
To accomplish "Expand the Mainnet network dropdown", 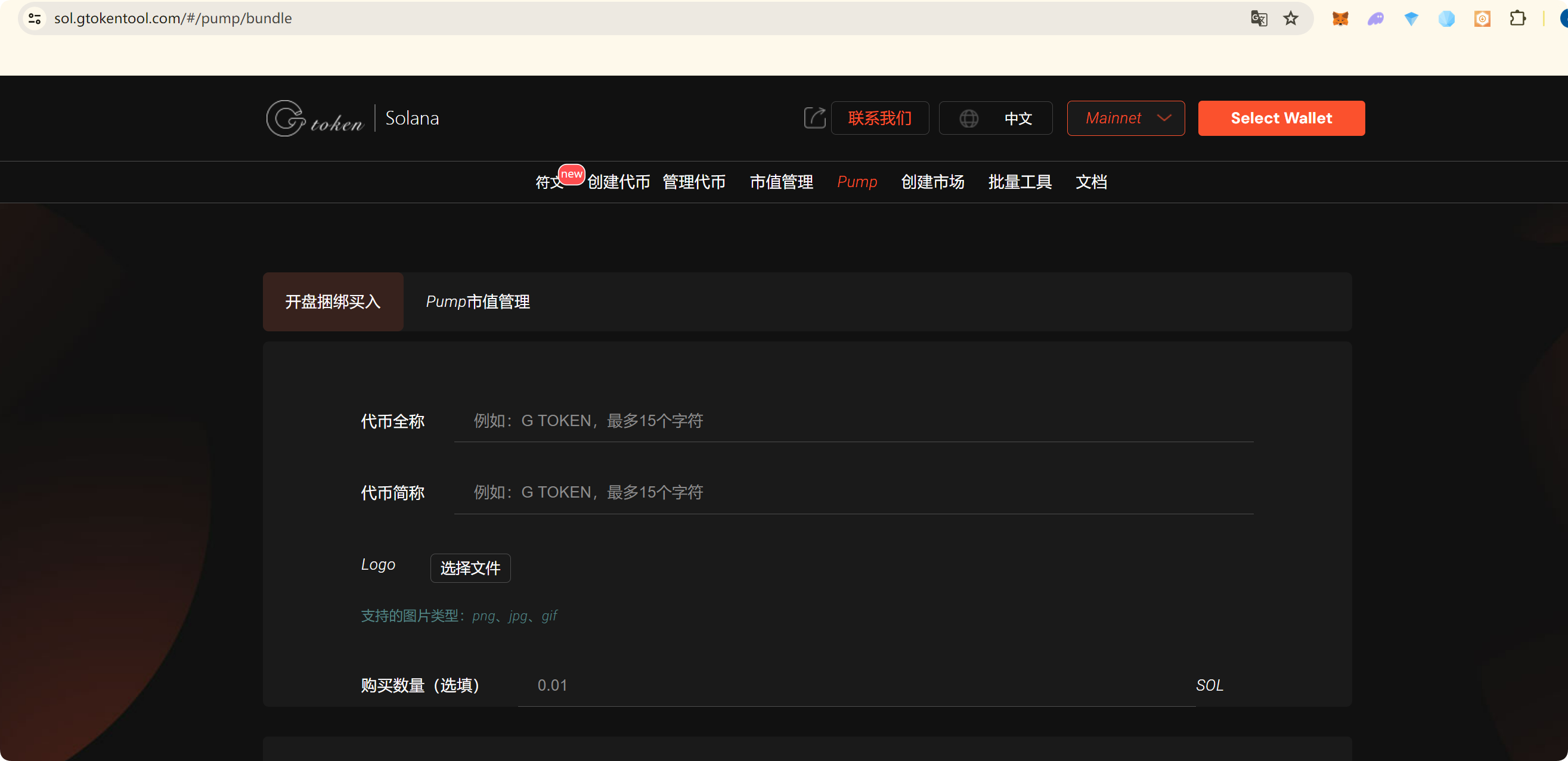I will 1126,118.
